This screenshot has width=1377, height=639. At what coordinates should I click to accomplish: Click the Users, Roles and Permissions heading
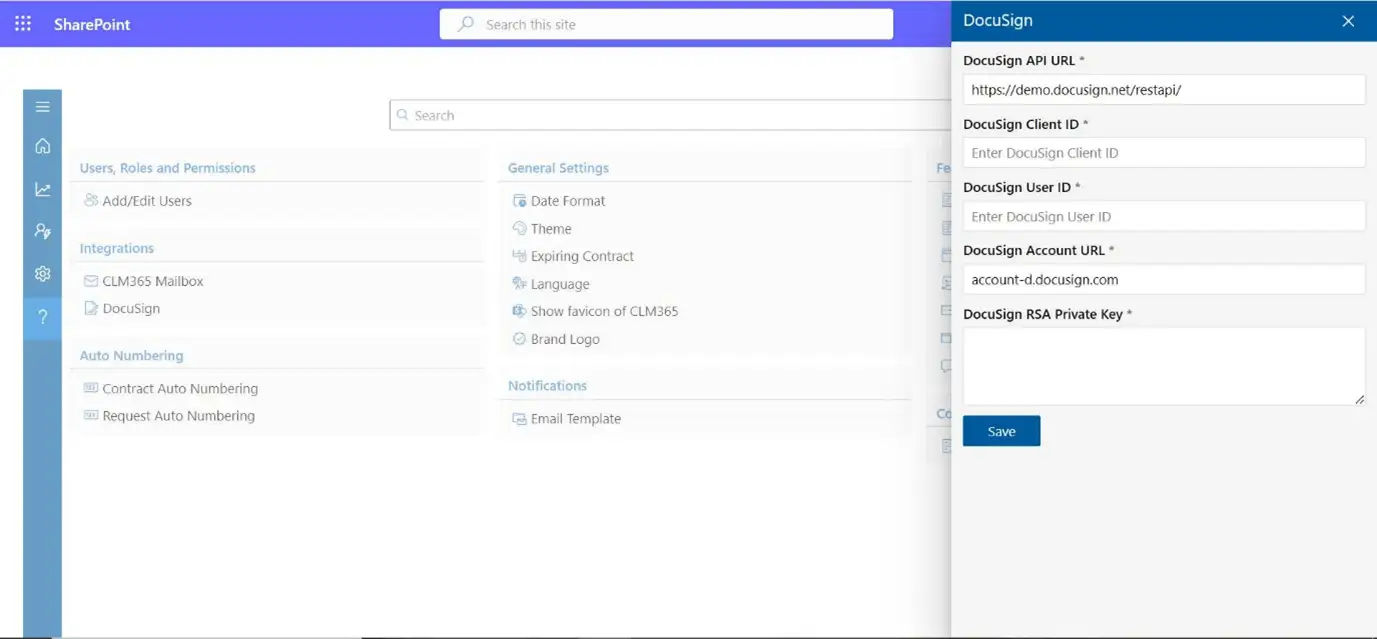(167, 168)
